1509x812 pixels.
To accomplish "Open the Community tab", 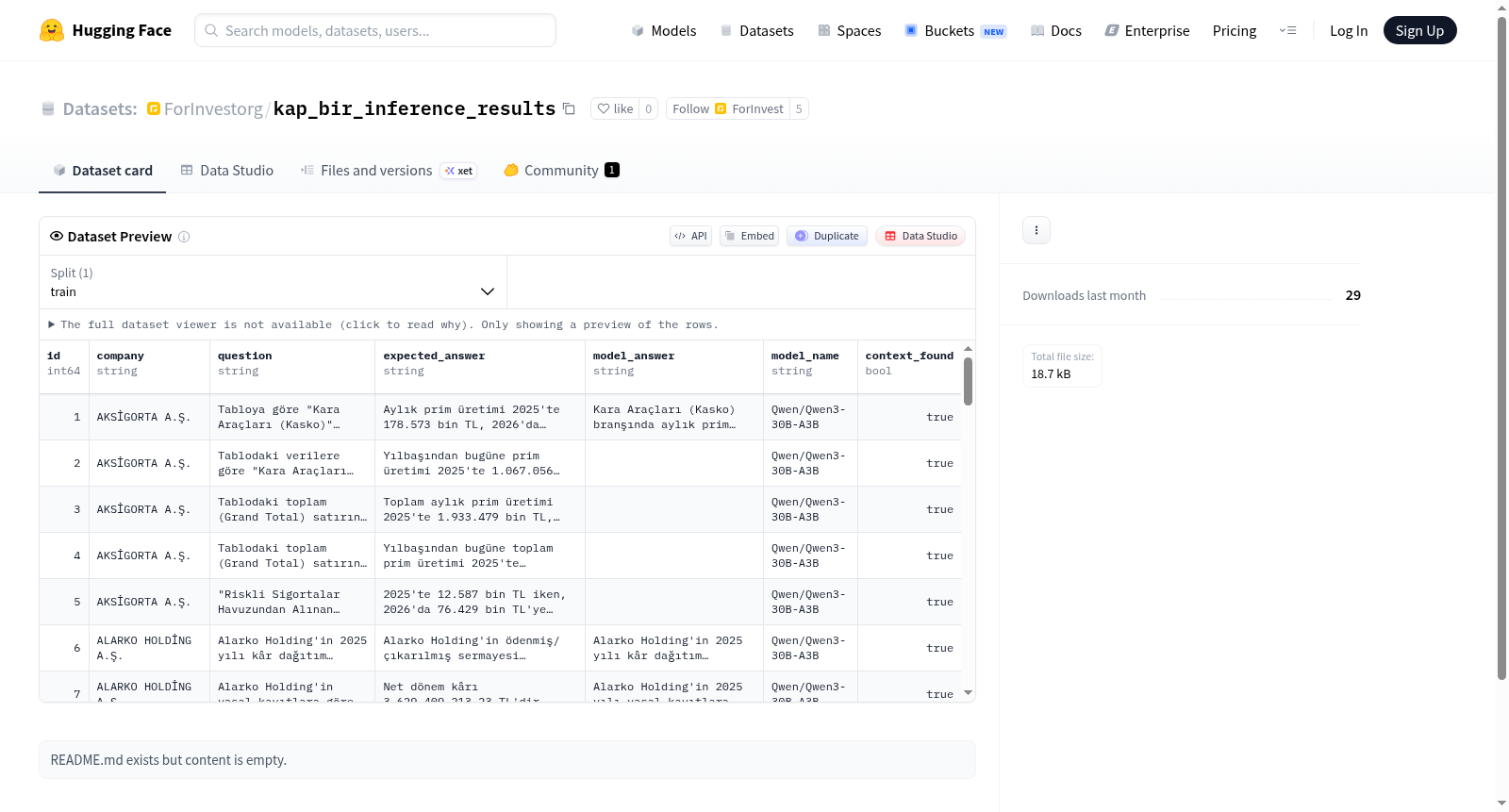I will pyautogui.click(x=561, y=171).
